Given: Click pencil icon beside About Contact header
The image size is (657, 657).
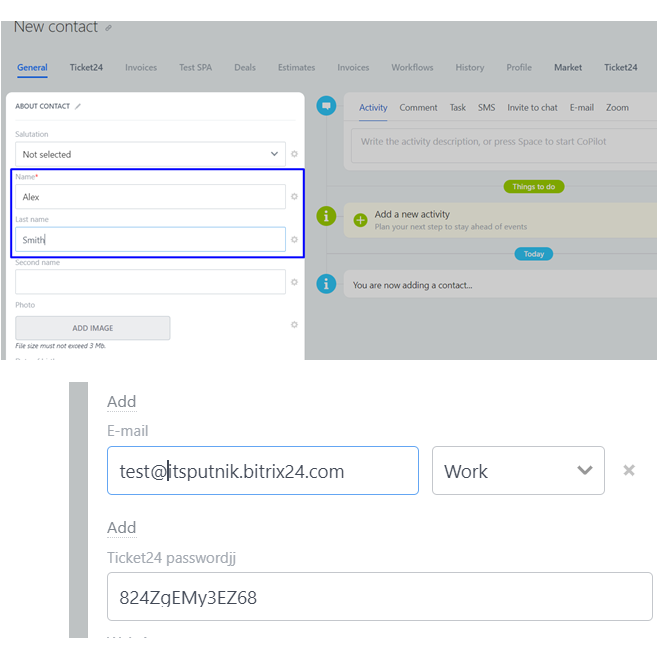Looking at the screenshot, I should 78,106.
